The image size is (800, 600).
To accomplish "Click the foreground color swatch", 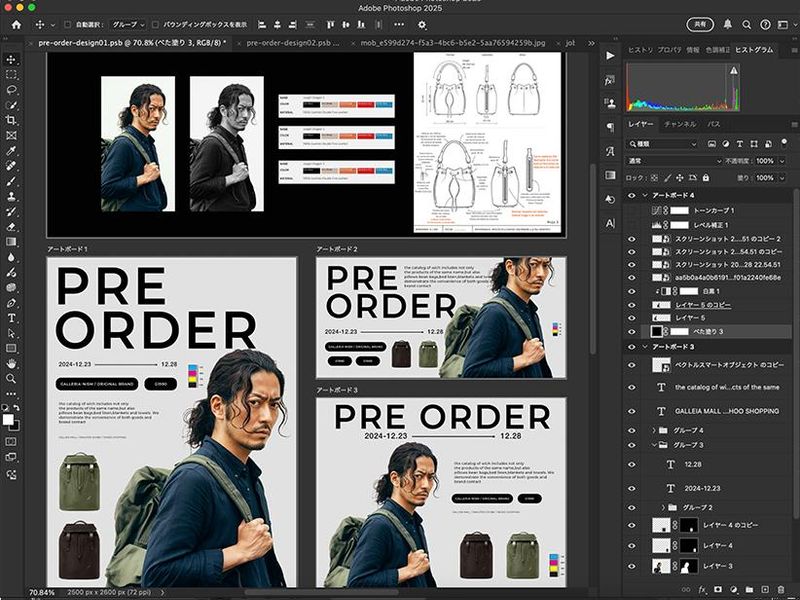I will [x=9, y=418].
